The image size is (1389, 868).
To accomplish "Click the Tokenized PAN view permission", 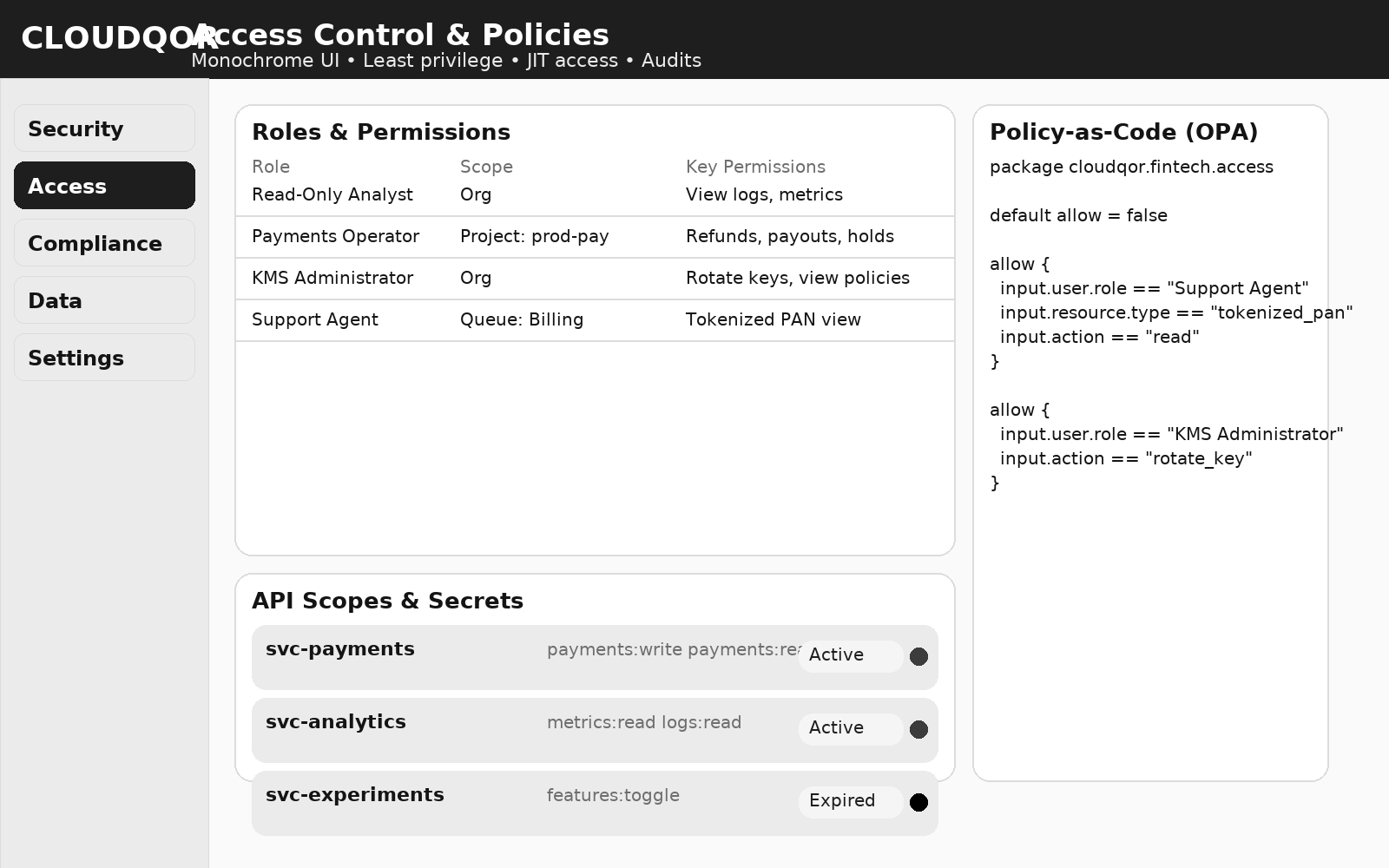I will (773, 319).
